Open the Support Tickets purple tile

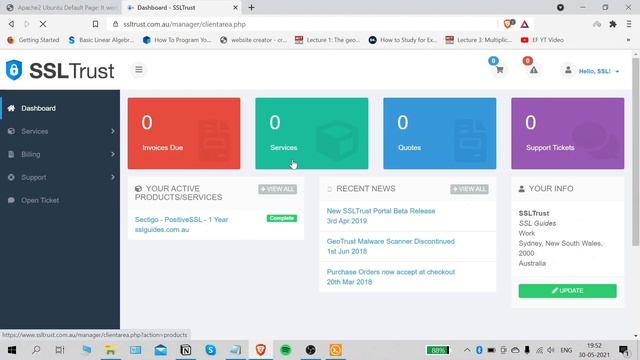coord(568,133)
